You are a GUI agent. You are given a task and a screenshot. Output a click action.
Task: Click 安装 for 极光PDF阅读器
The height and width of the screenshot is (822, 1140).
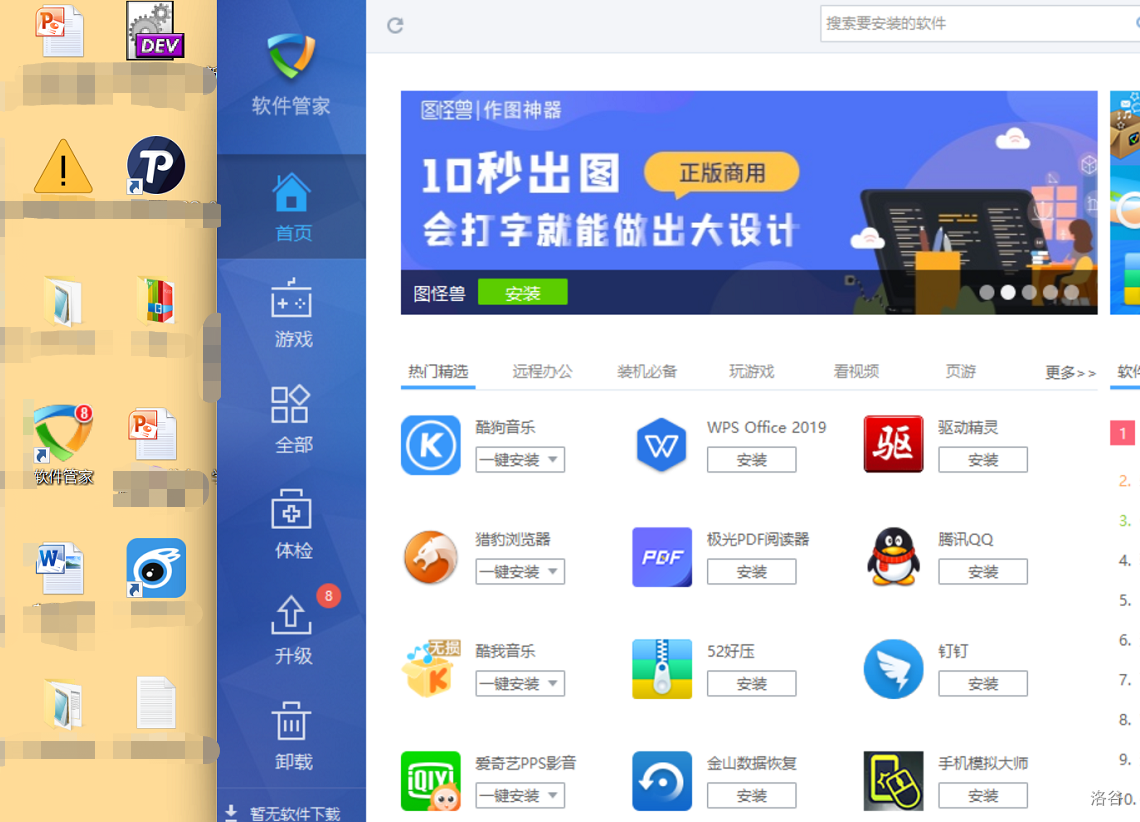pyautogui.click(x=752, y=572)
